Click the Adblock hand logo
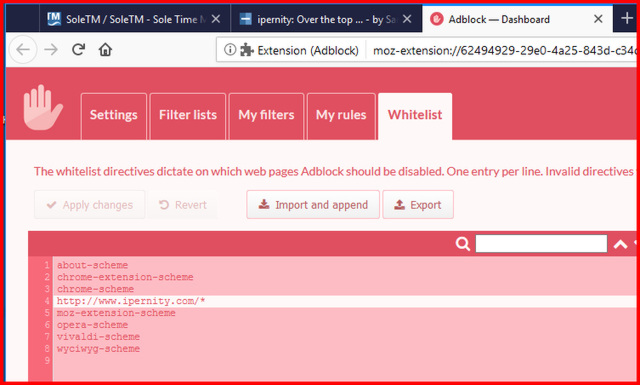 pyautogui.click(x=43, y=108)
